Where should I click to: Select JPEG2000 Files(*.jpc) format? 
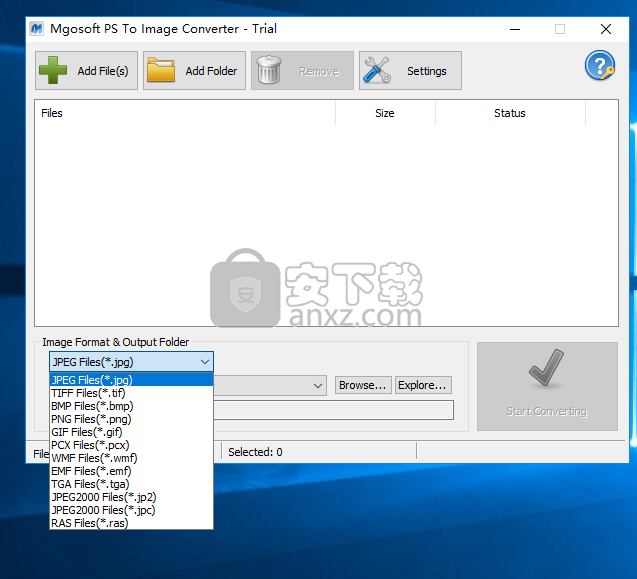coord(131,510)
